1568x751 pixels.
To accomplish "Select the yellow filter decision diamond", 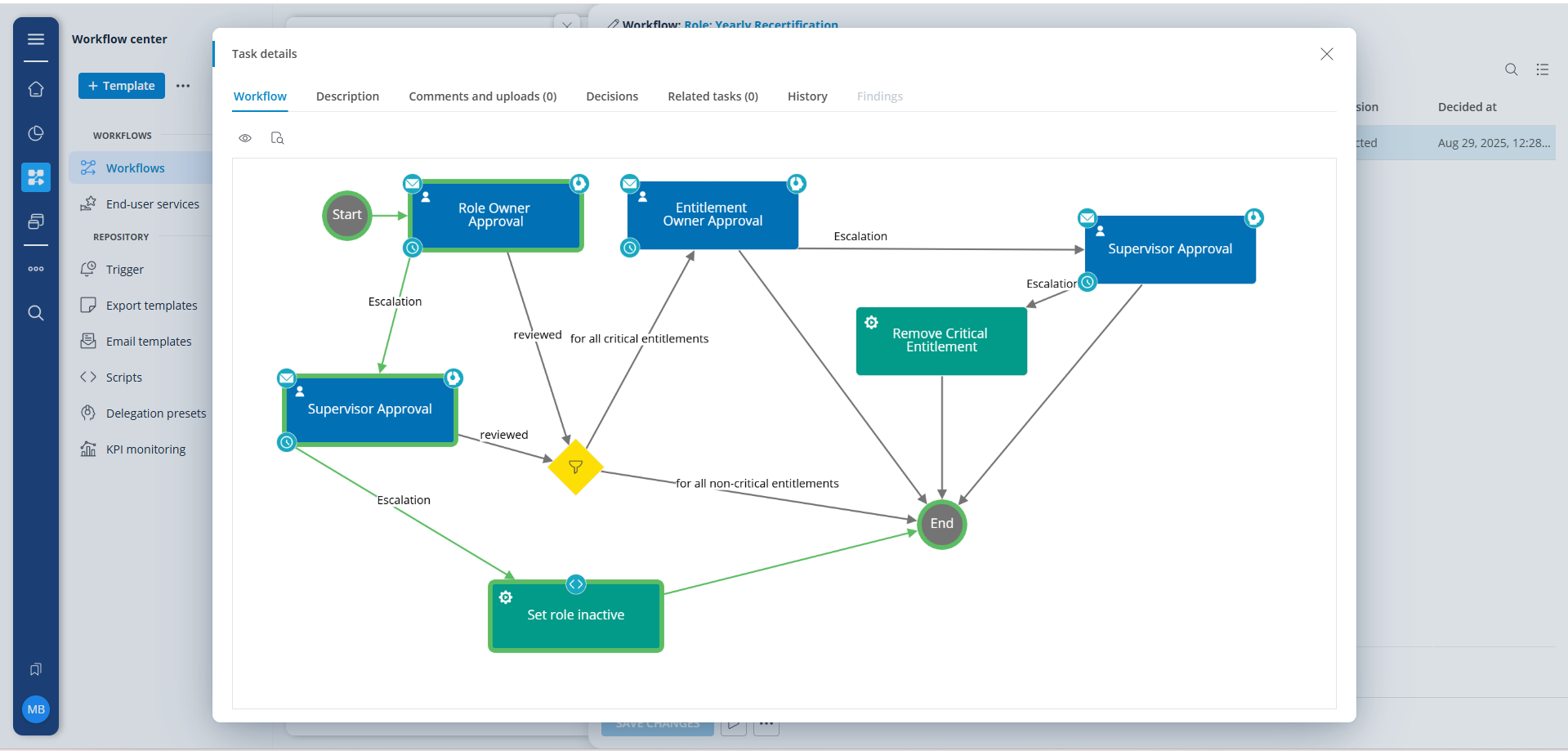I will click(x=576, y=467).
